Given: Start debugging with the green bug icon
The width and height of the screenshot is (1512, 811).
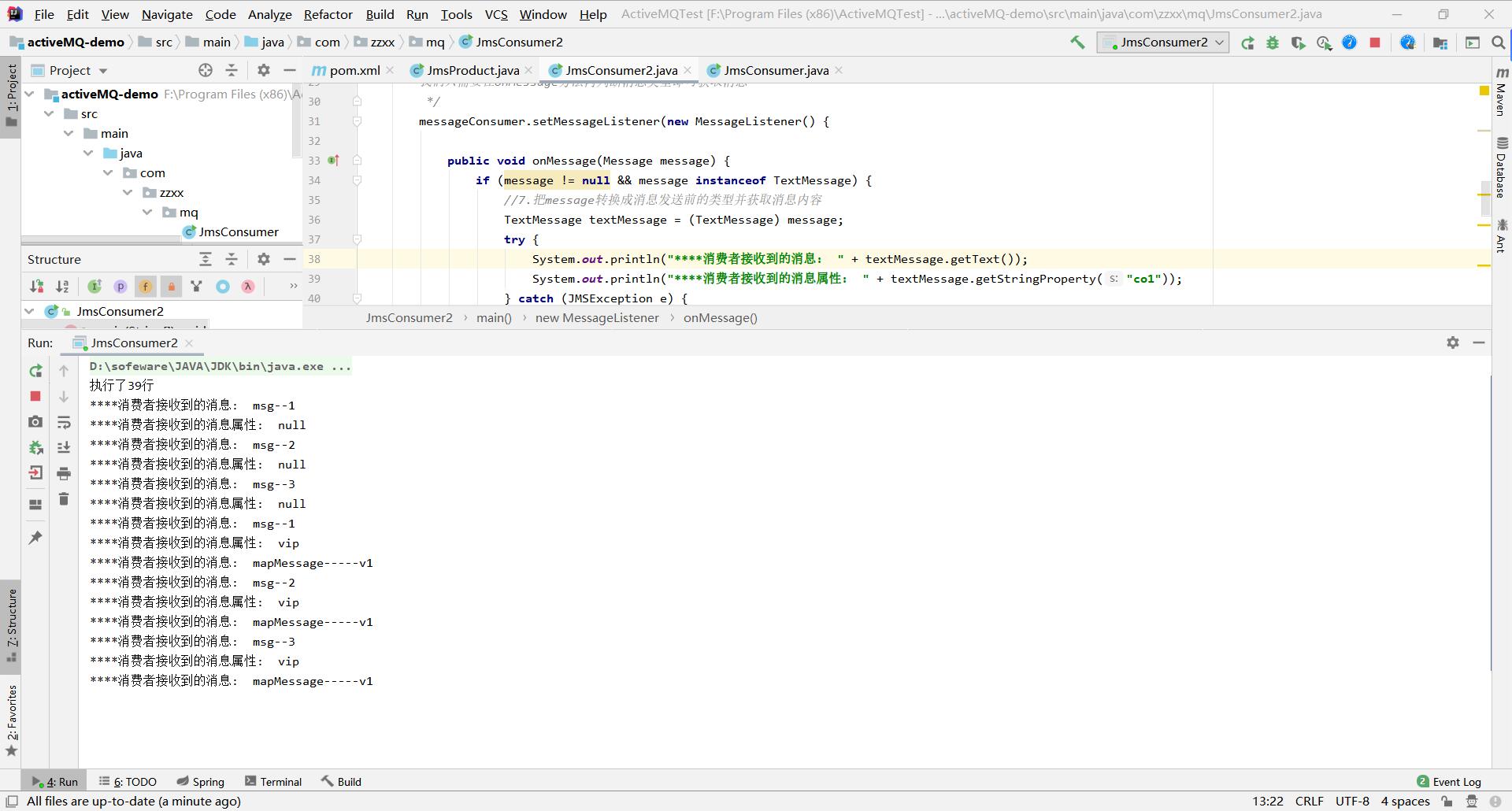Looking at the screenshot, I should pyautogui.click(x=1273, y=43).
